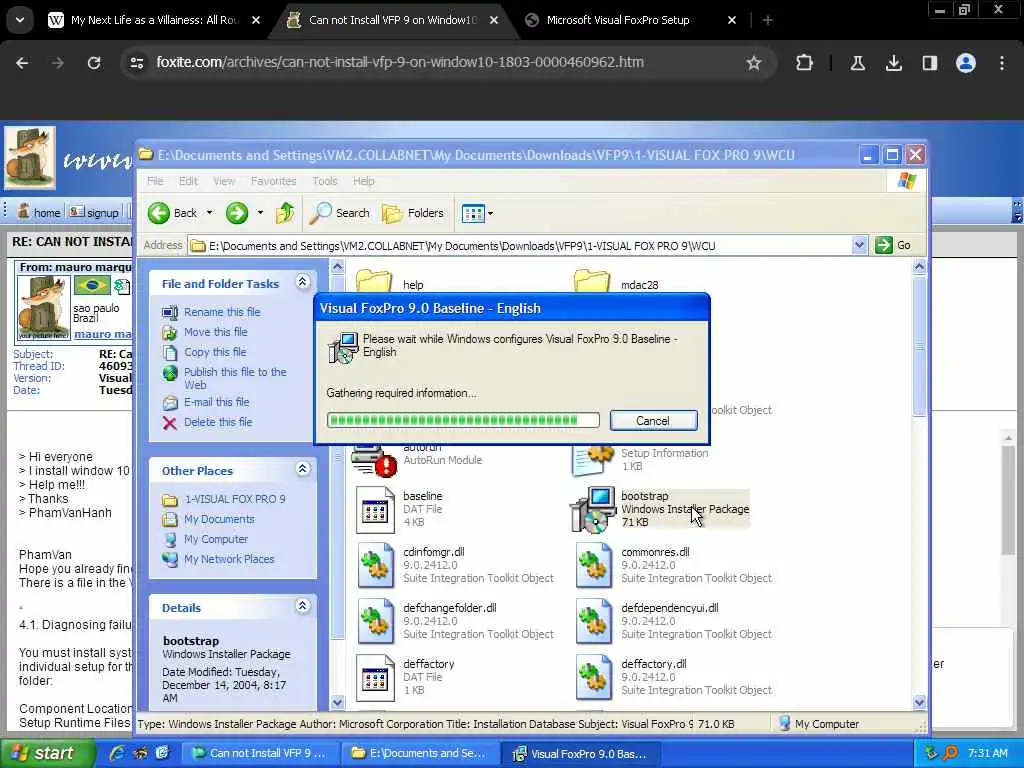This screenshot has height=768, width=1024.
Task: Click E-mail this file link
Action: click(216, 402)
